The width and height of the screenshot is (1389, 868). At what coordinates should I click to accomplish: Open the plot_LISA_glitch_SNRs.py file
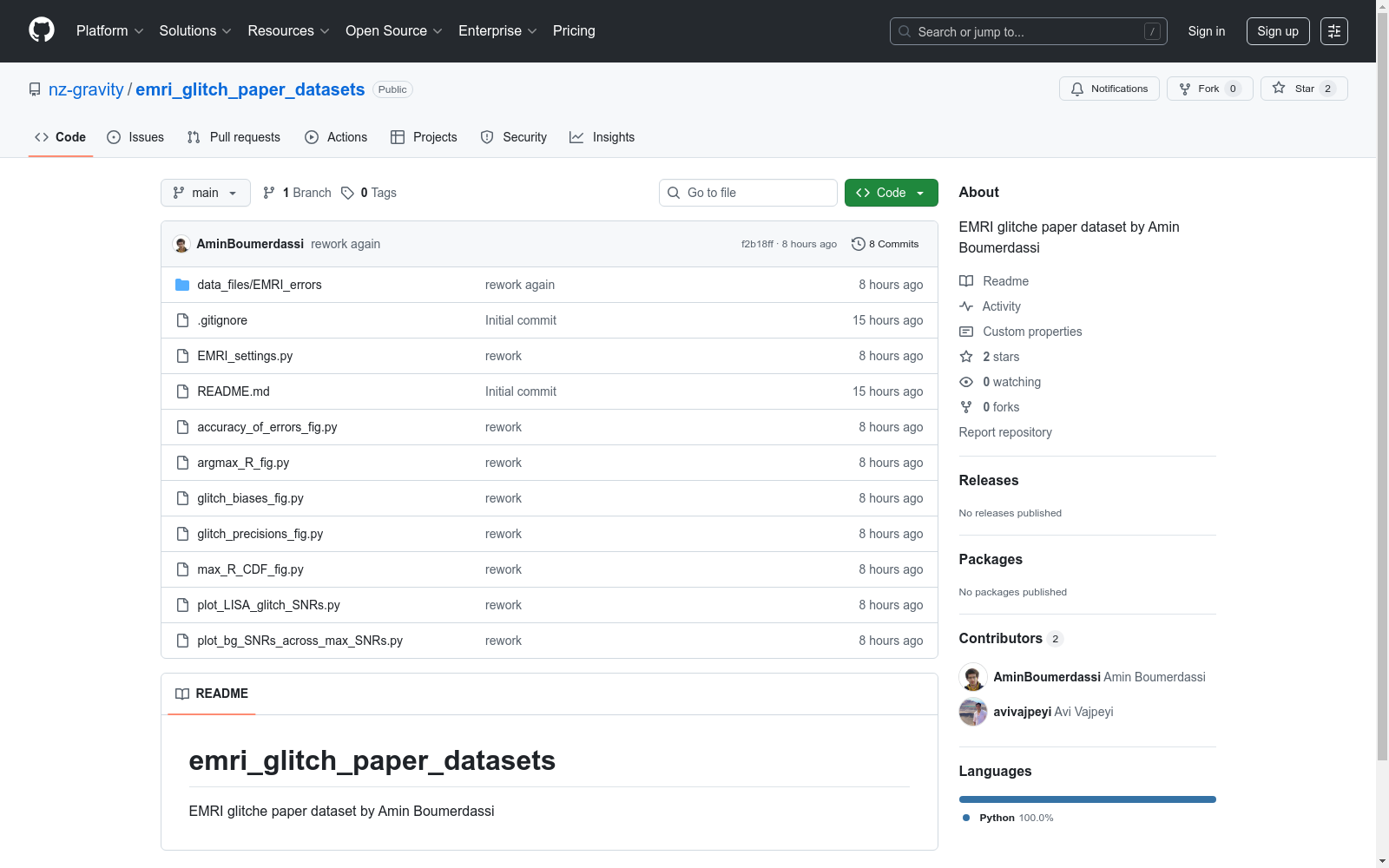point(268,605)
